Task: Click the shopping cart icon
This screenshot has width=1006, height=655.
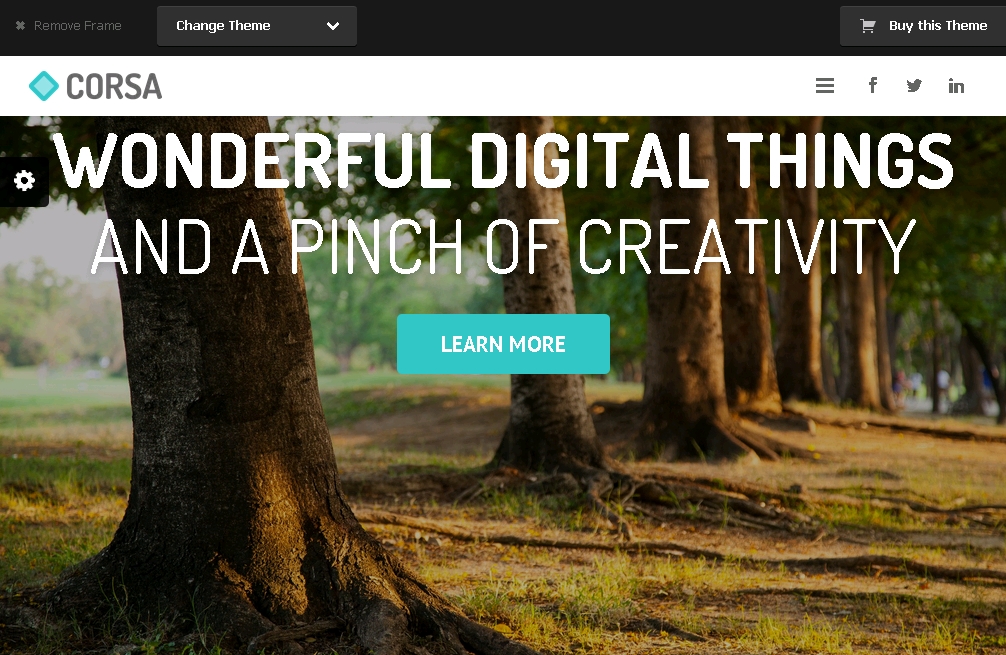Action: coord(867,26)
